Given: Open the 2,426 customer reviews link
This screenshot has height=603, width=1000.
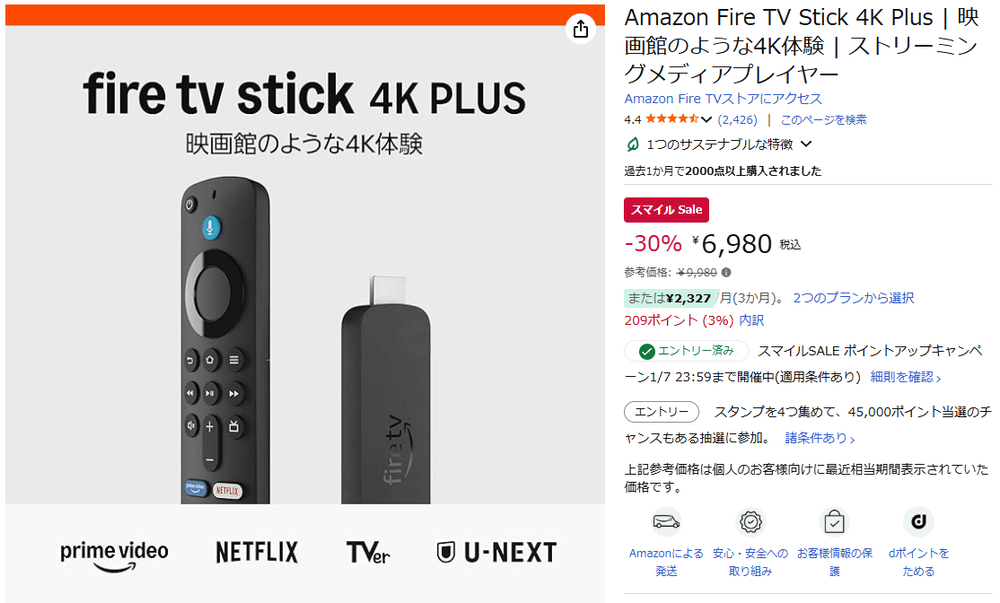Looking at the screenshot, I should coord(737,120).
